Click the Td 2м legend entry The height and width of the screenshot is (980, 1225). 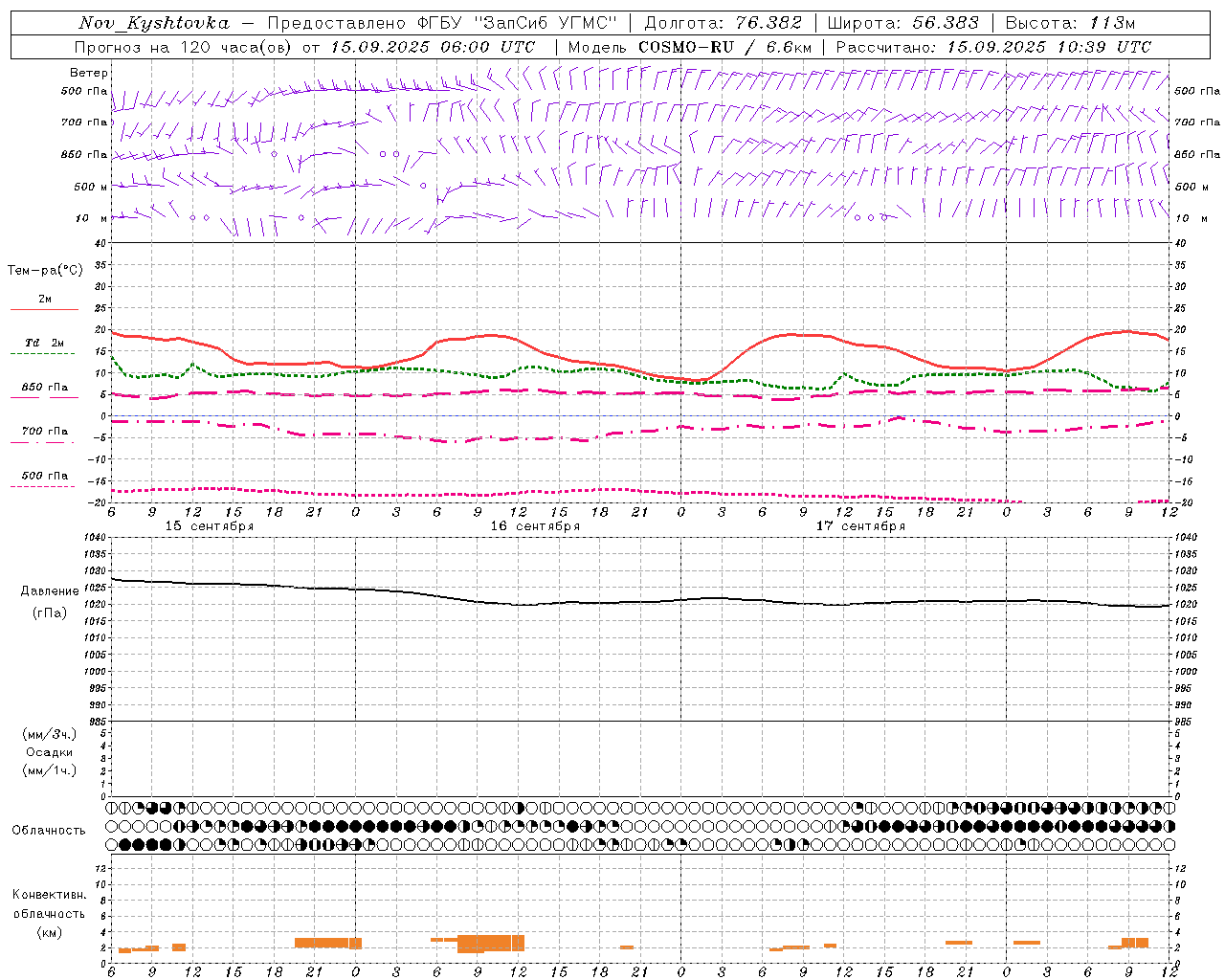[44, 343]
